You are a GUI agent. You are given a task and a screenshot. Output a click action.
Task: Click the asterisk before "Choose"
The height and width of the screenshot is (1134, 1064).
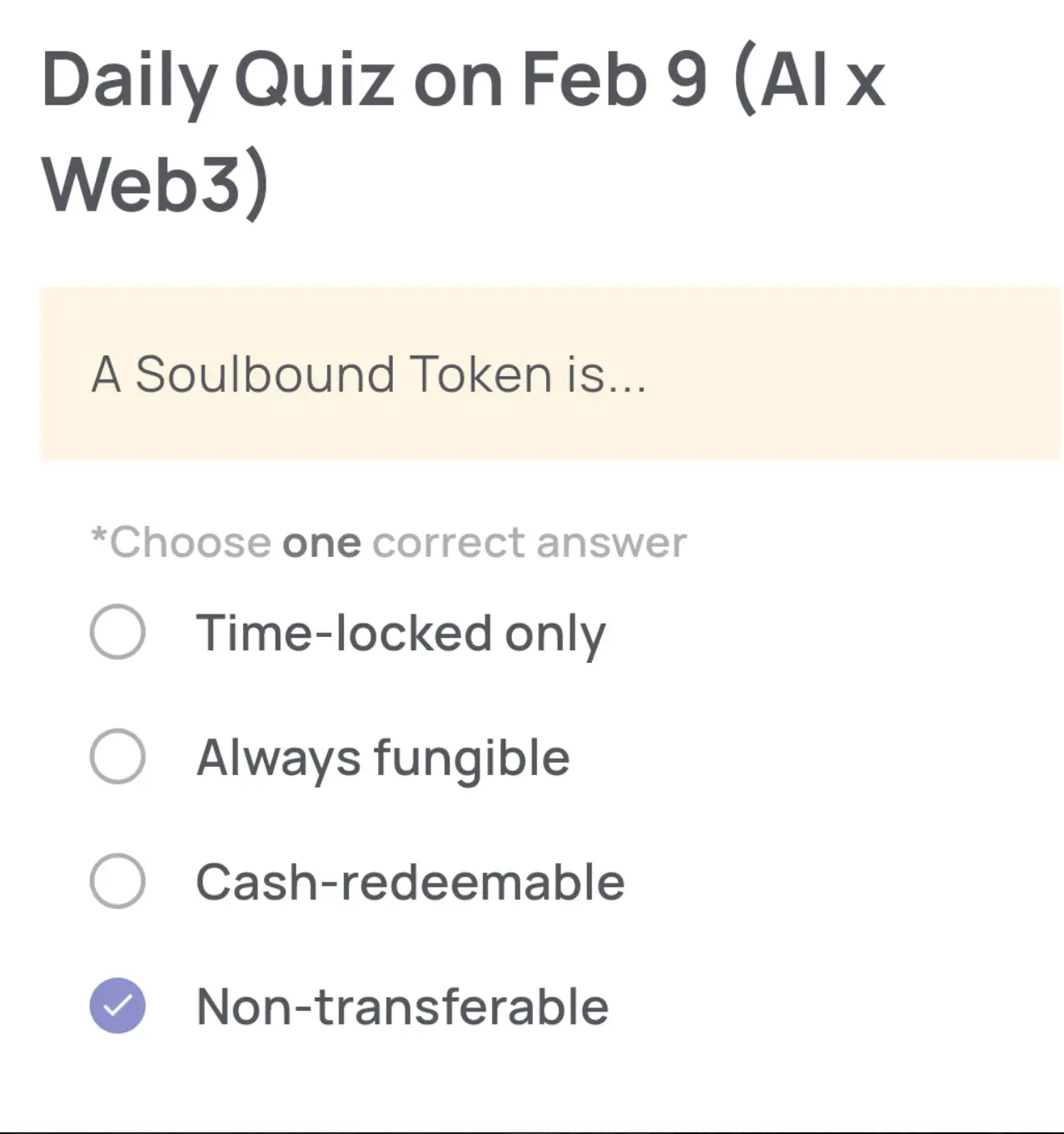click(99, 536)
